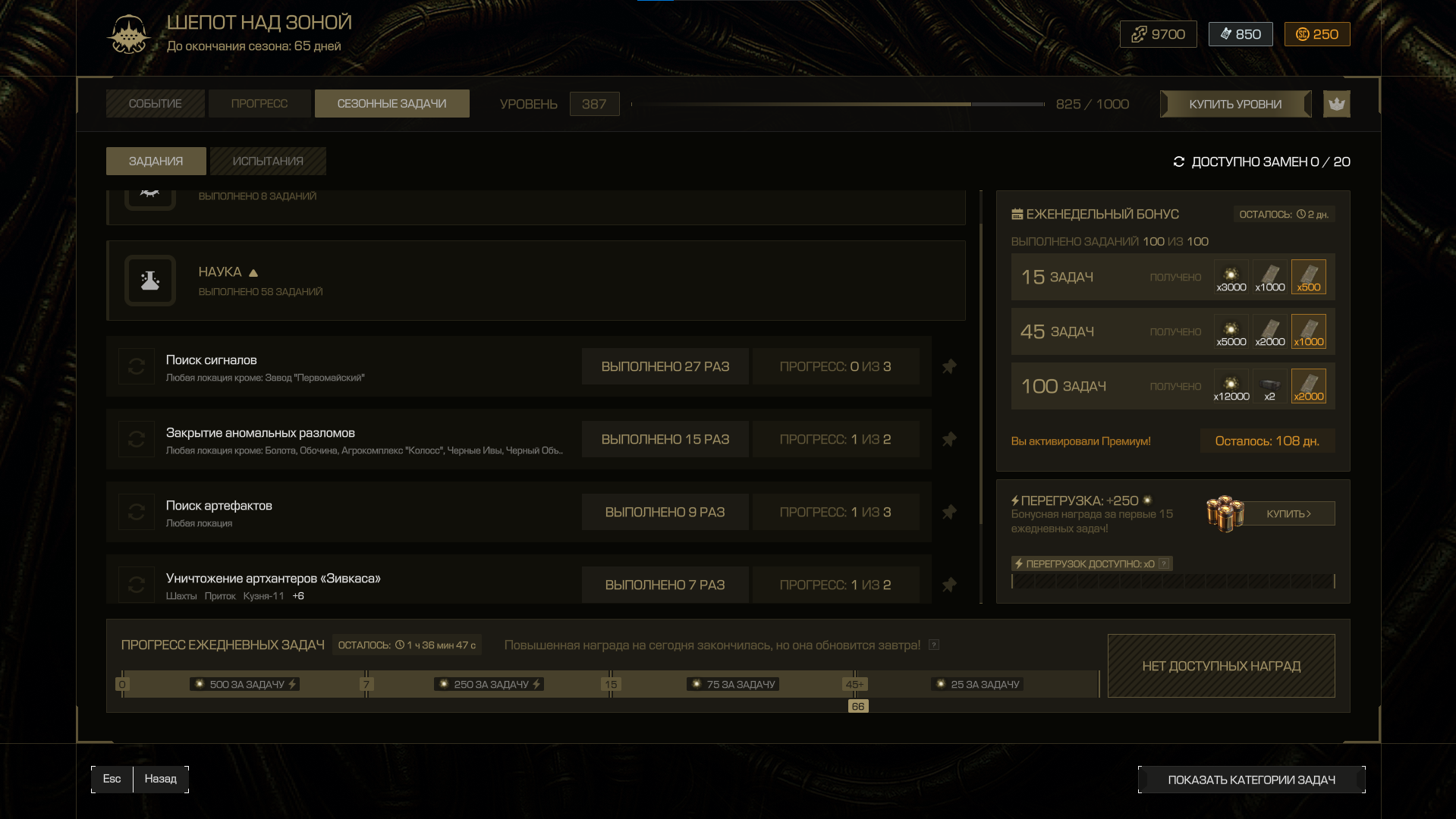The height and width of the screenshot is (819, 1456).
Task: Click the x2000 reward icon in 45 tasks row
Action: tap(1269, 331)
